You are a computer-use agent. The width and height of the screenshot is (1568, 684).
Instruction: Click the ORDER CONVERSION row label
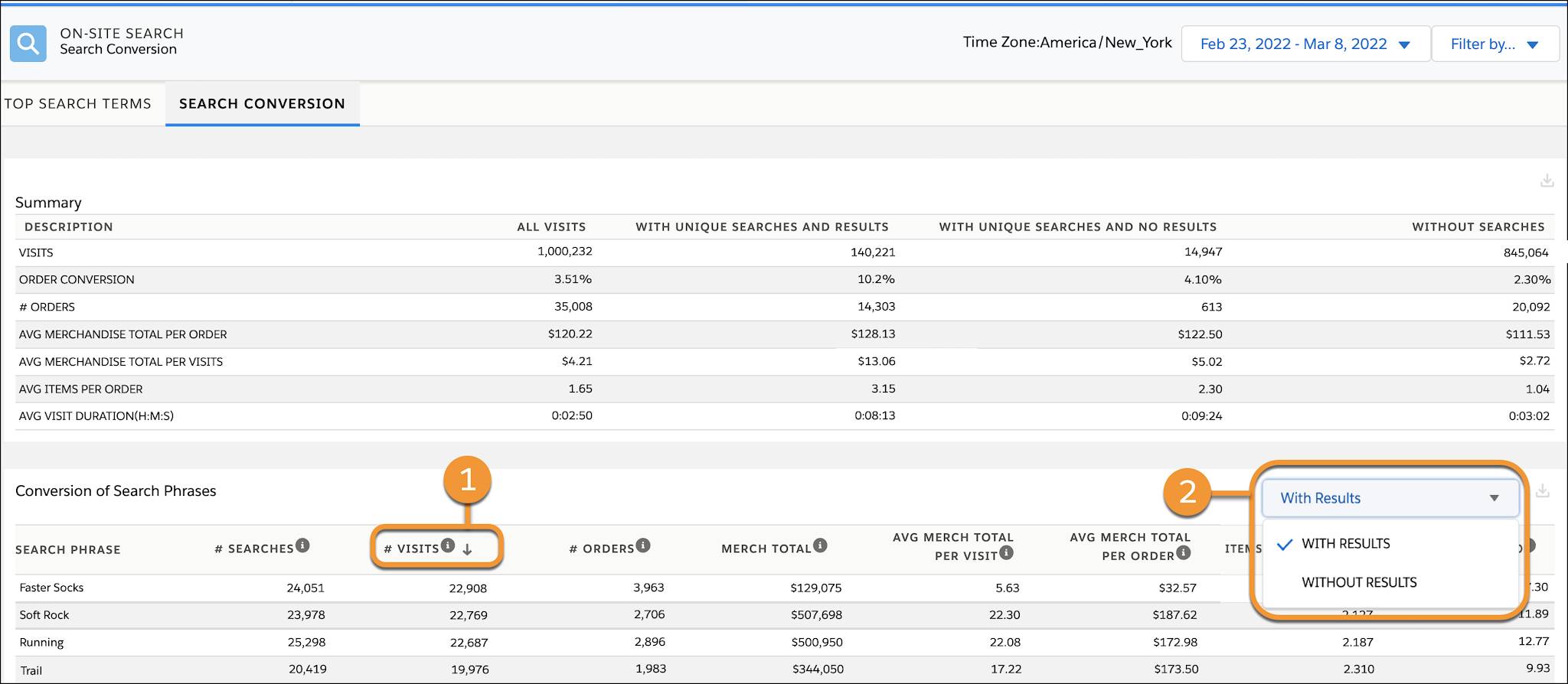pyautogui.click(x=77, y=280)
